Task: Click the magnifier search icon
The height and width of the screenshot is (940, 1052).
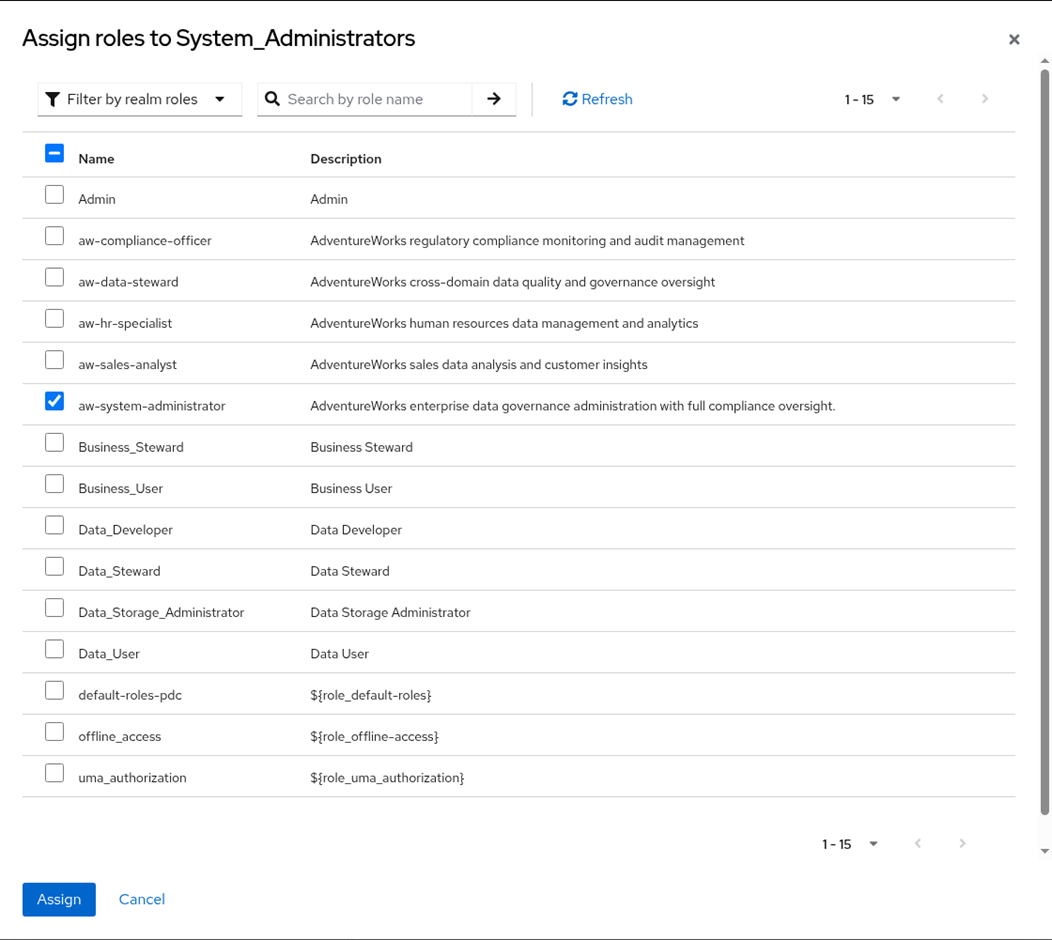Action: (x=272, y=99)
